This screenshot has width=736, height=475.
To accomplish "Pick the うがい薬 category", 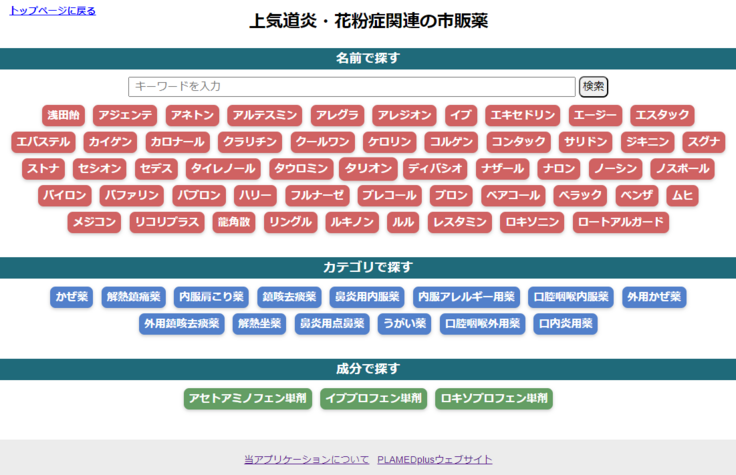I will click(x=405, y=324).
